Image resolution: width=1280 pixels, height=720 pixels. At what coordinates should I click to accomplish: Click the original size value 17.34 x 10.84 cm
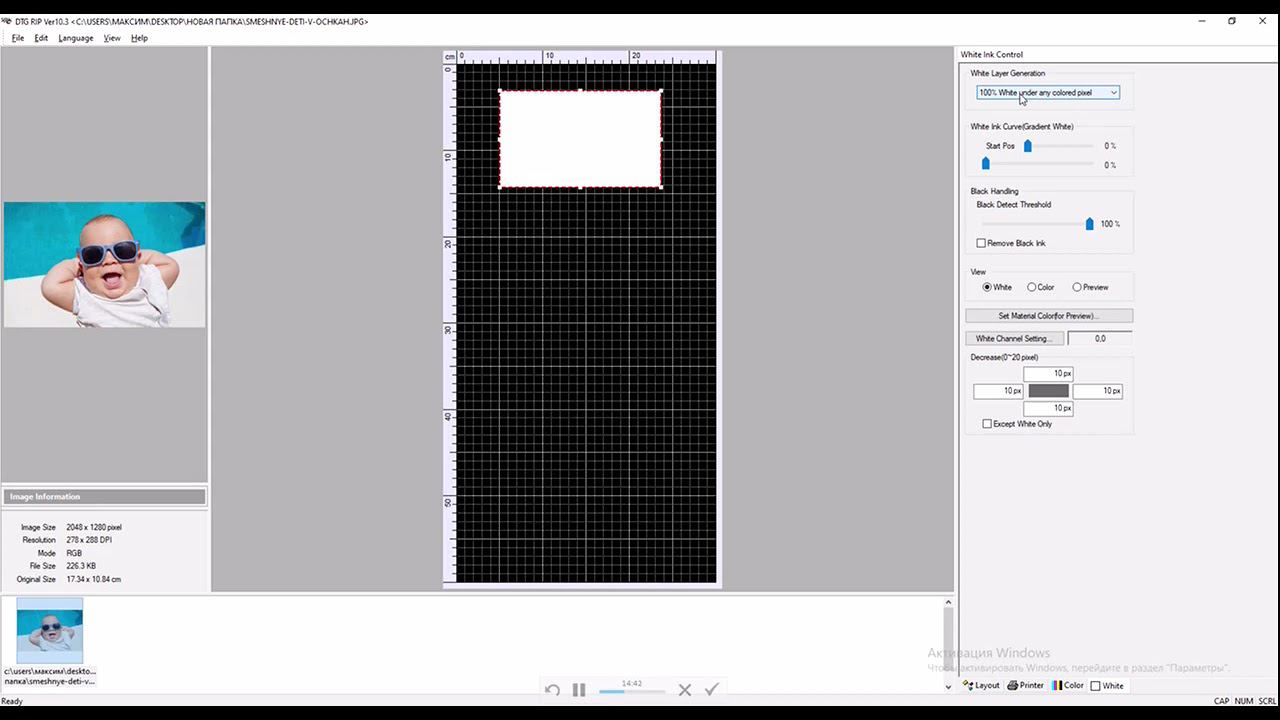[x=94, y=579]
